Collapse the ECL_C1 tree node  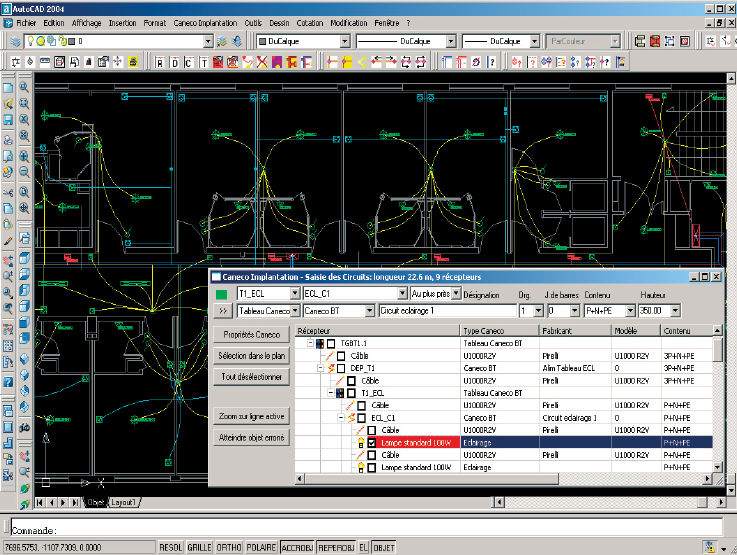pyautogui.click(x=341, y=417)
